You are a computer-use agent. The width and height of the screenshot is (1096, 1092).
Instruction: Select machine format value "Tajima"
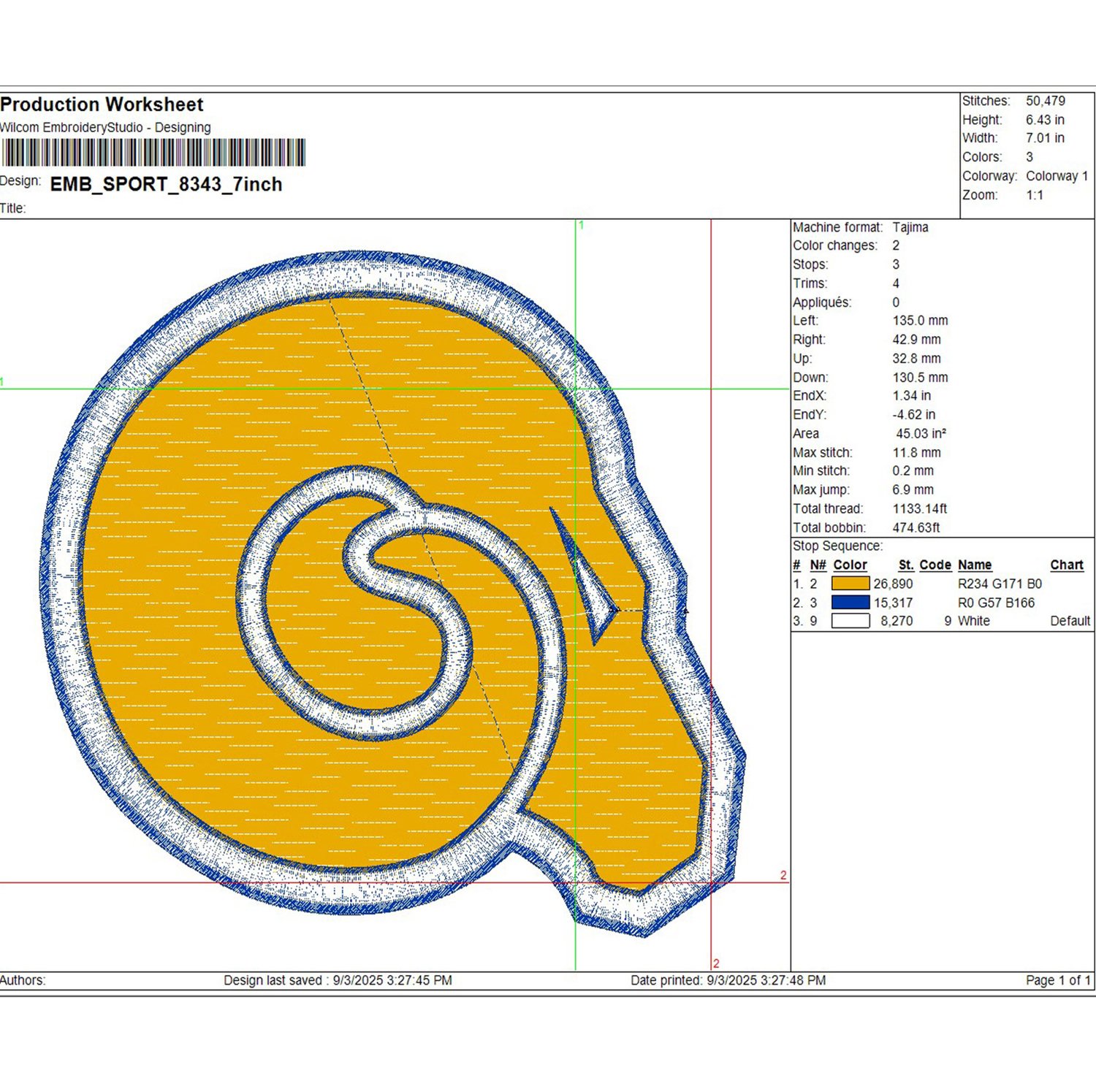[x=910, y=227]
